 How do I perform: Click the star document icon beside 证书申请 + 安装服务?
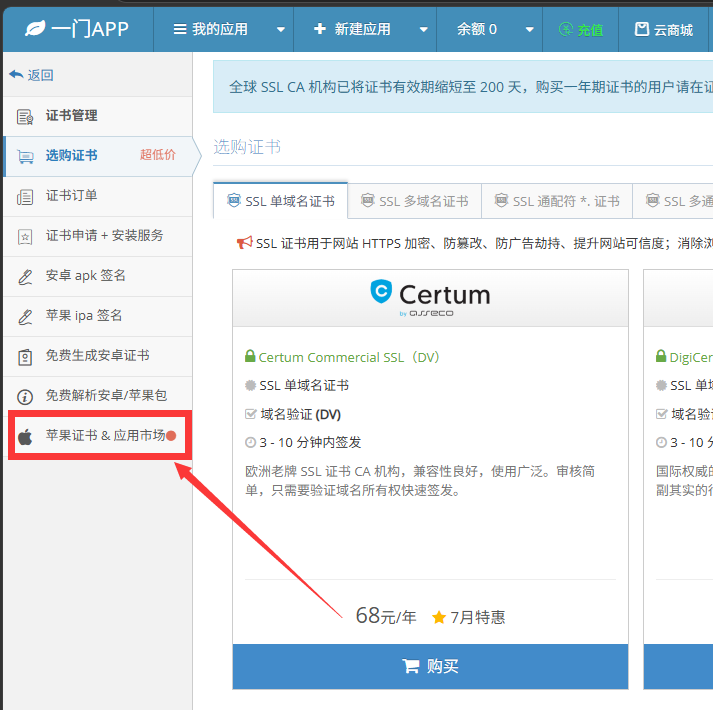coord(25,237)
